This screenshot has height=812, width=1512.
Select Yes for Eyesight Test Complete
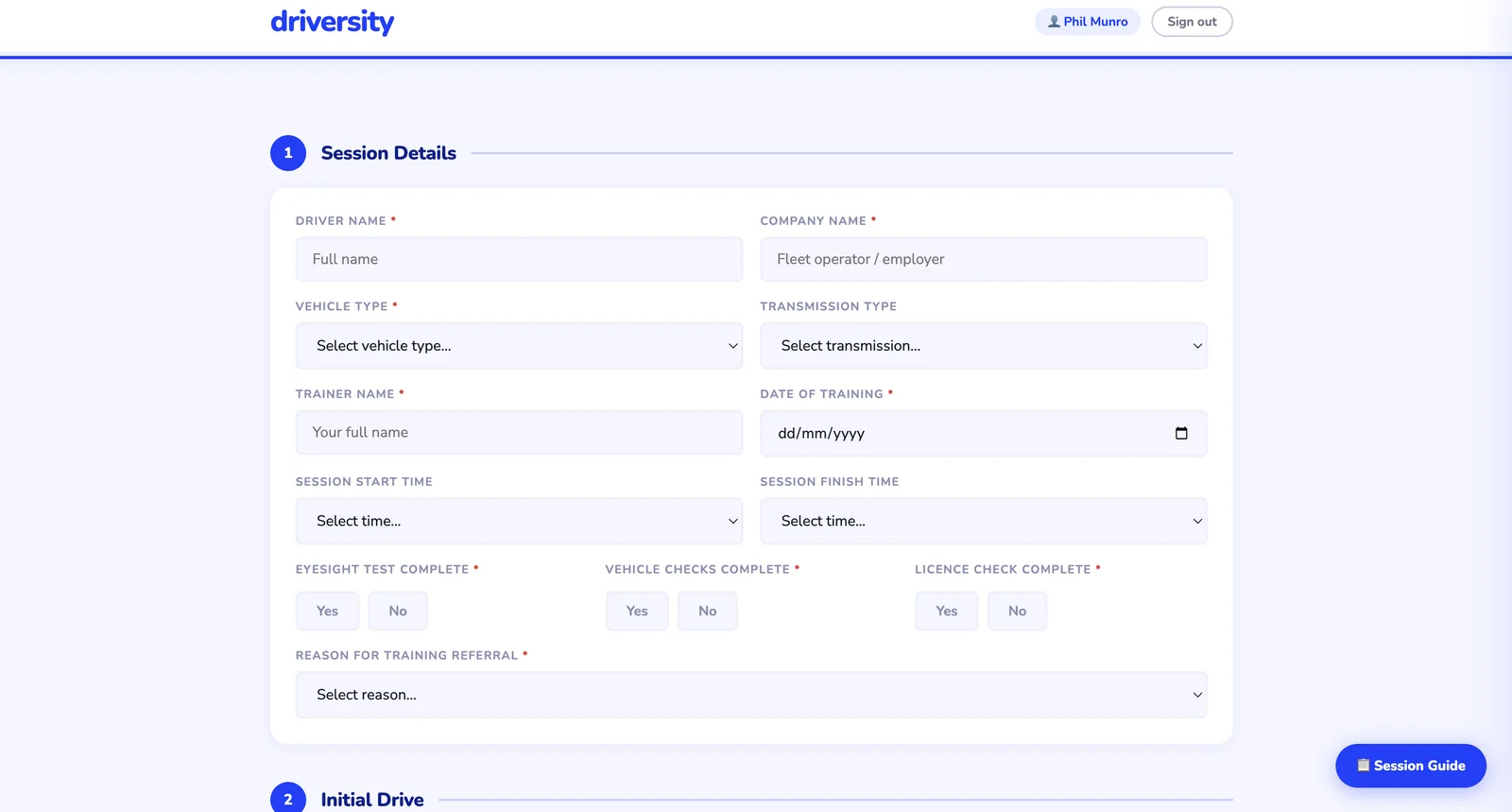point(327,611)
